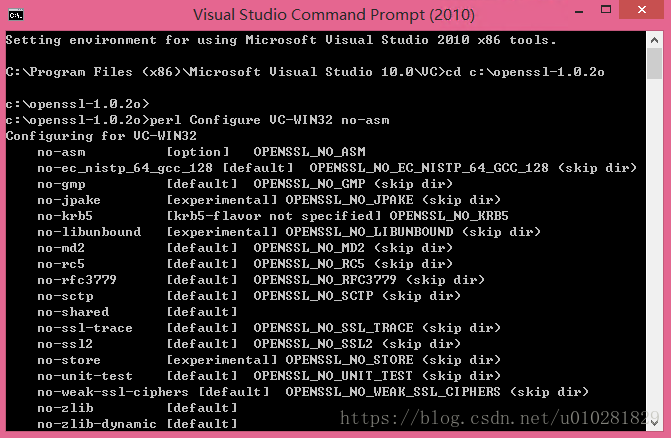This screenshot has height=438, width=671.
Task: Click 'OPENSSL_NO_RC5' text
Action: (309, 264)
